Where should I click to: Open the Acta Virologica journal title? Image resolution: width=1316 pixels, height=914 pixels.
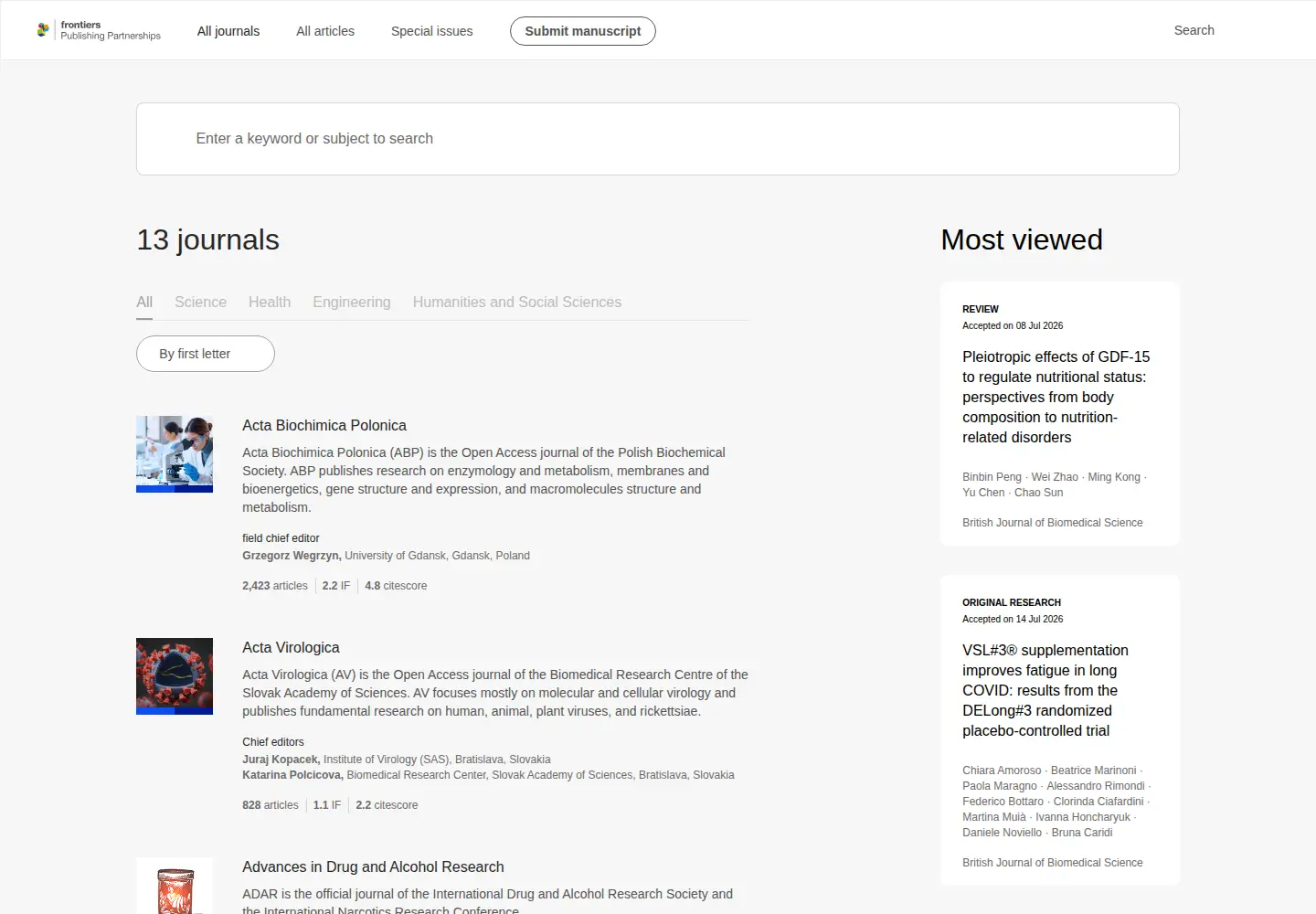(291, 648)
